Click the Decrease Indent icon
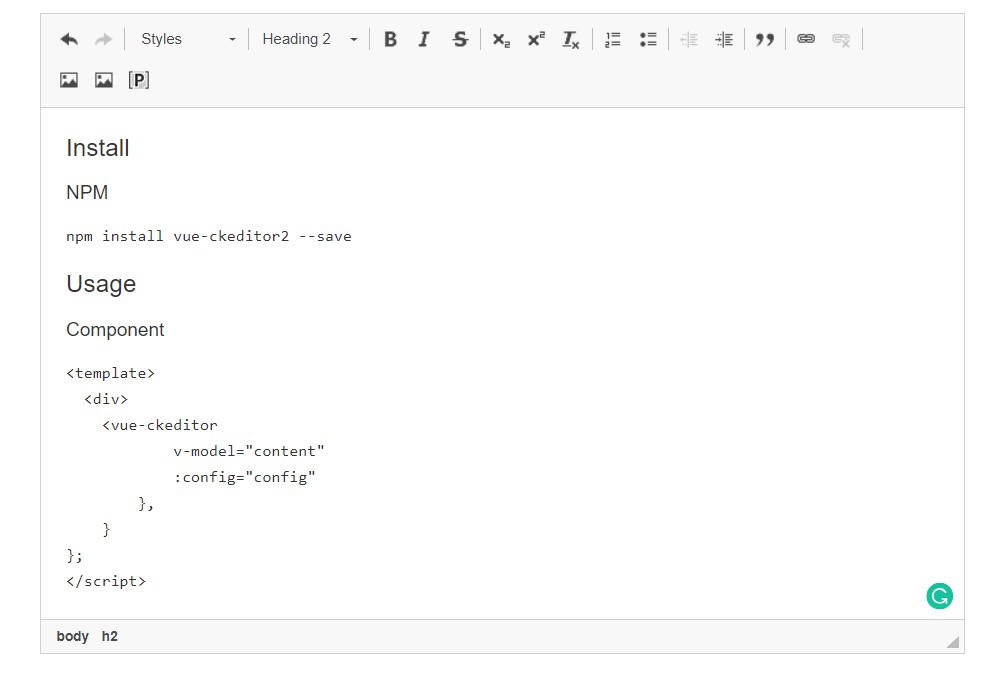Viewport: 1000px width, 700px height. pos(689,40)
